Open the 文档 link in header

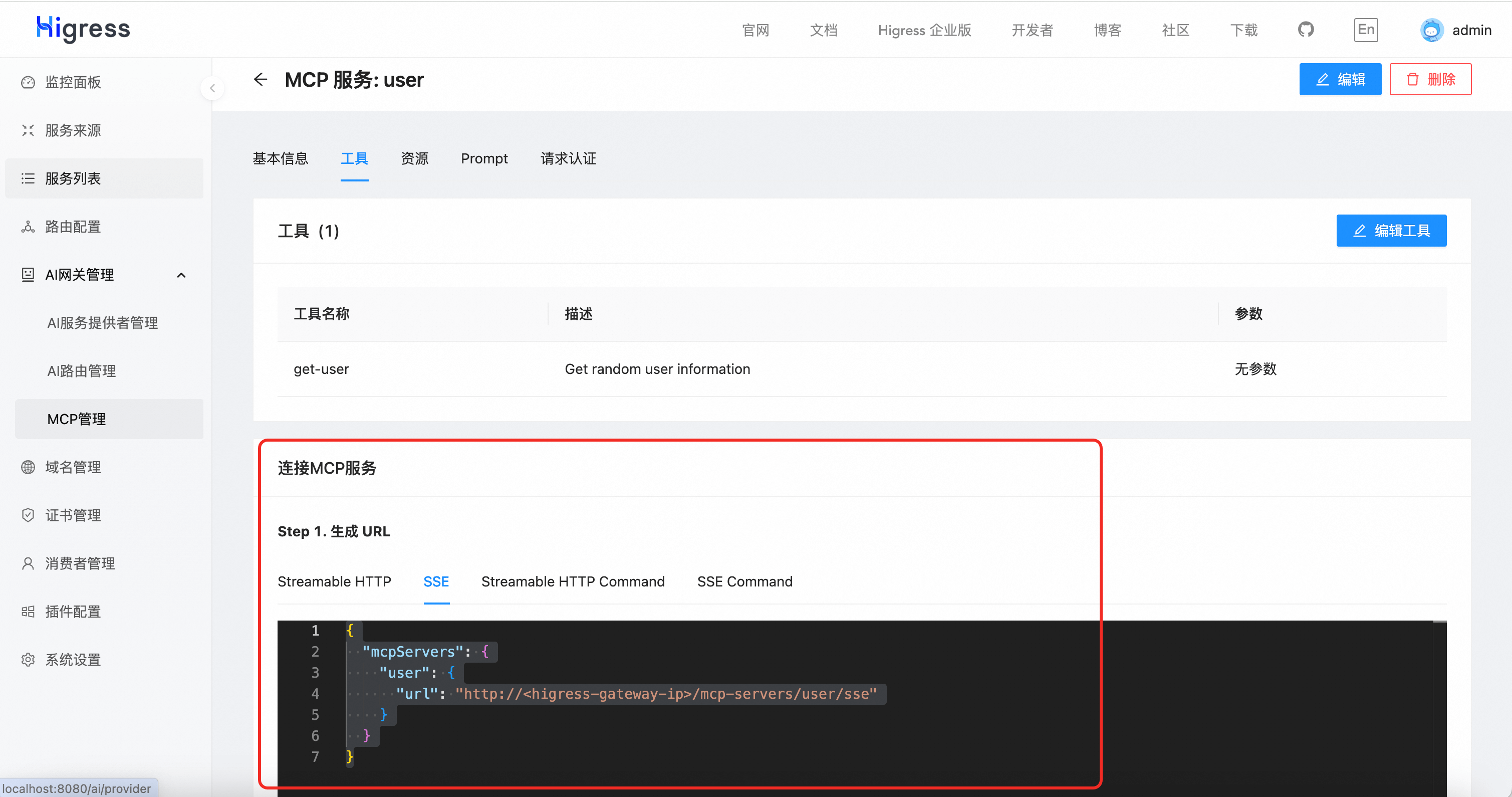[823, 30]
